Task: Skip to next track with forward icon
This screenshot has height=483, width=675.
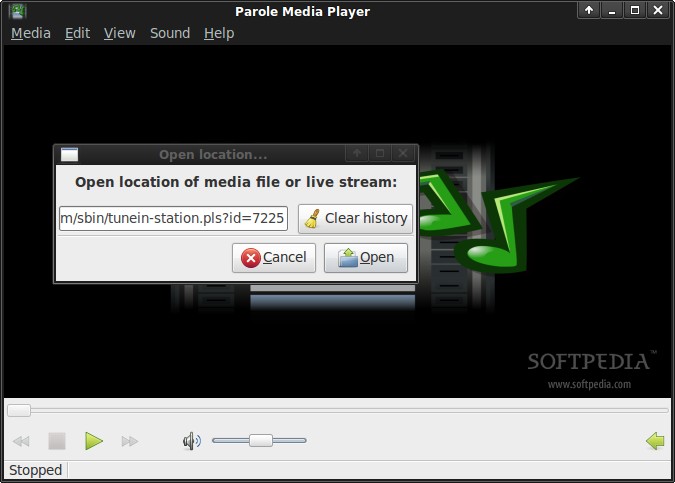Action: click(x=130, y=441)
